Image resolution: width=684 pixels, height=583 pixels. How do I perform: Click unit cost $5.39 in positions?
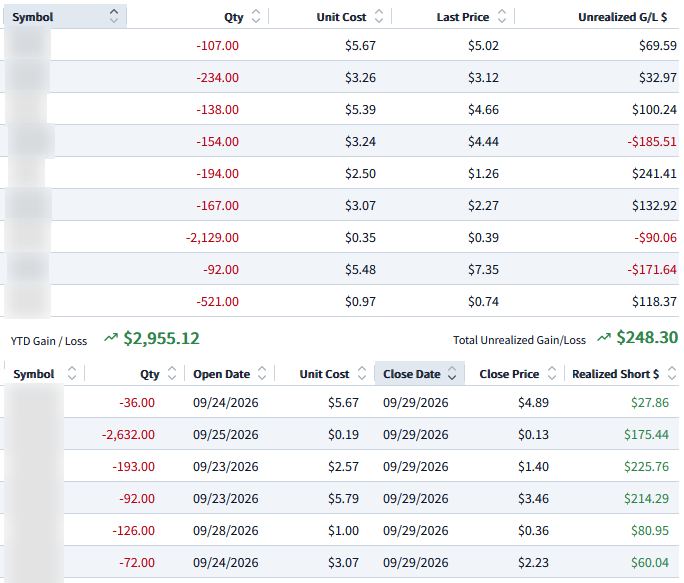360,110
